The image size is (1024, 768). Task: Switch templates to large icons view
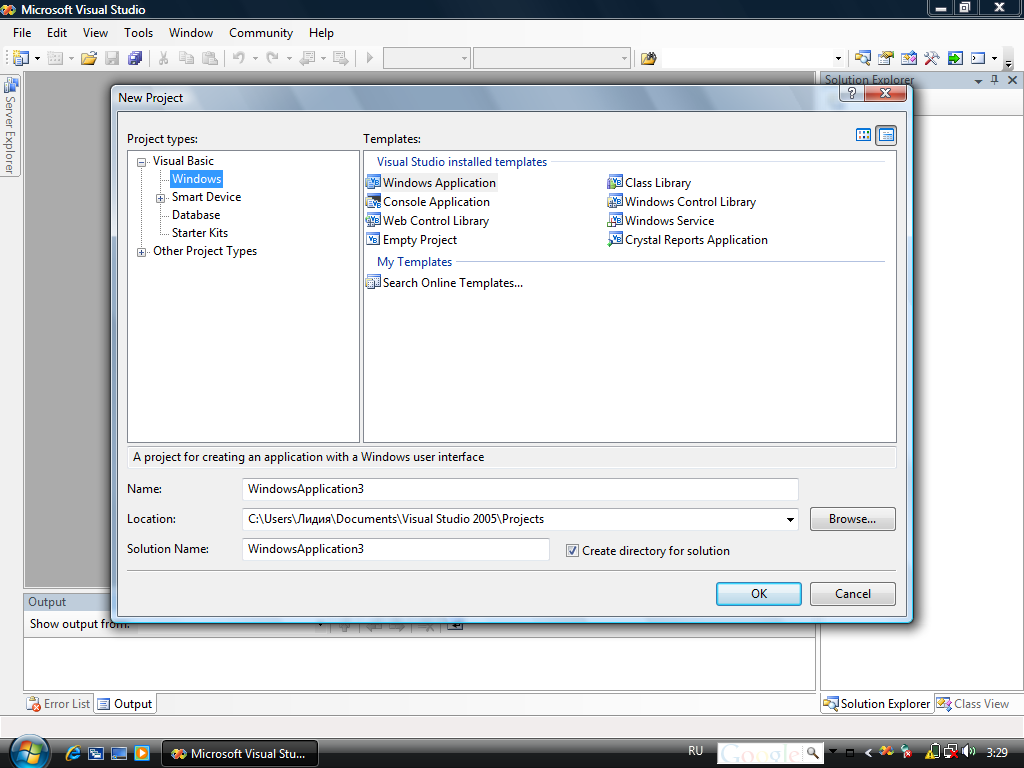[x=863, y=135]
